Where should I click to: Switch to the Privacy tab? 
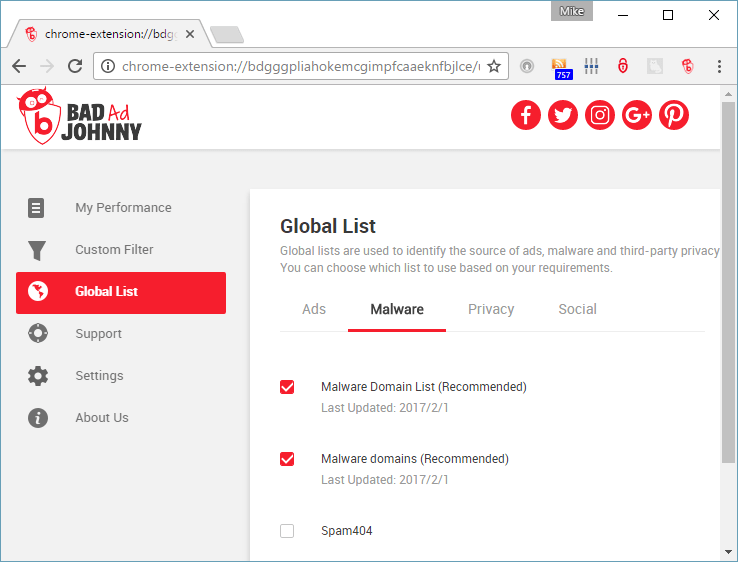pyautogui.click(x=491, y=309)
